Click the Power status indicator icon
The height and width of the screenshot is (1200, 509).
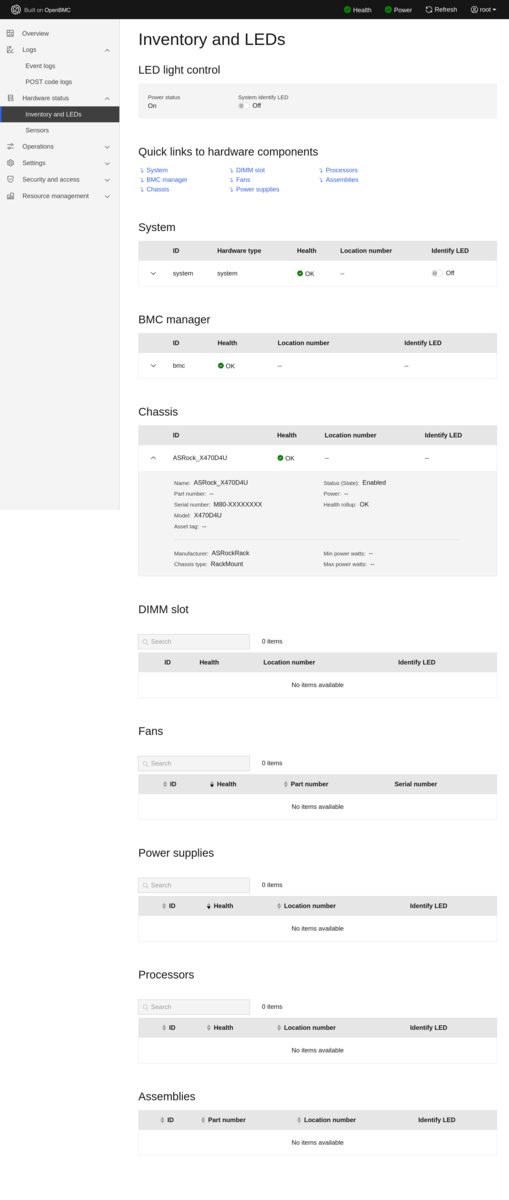pyautogui.click(x=388, y=9)
